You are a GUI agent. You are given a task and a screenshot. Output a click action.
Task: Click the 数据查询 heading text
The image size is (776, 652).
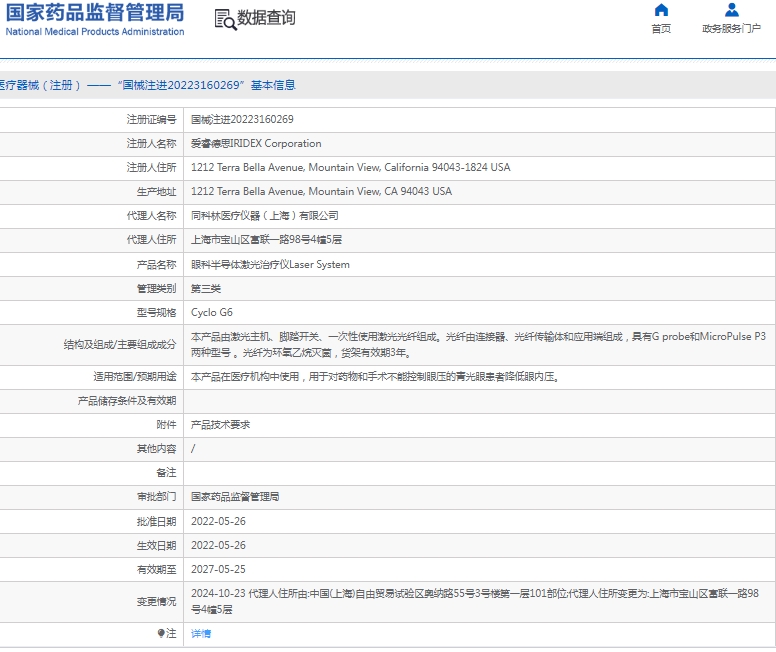click(266, 18)
